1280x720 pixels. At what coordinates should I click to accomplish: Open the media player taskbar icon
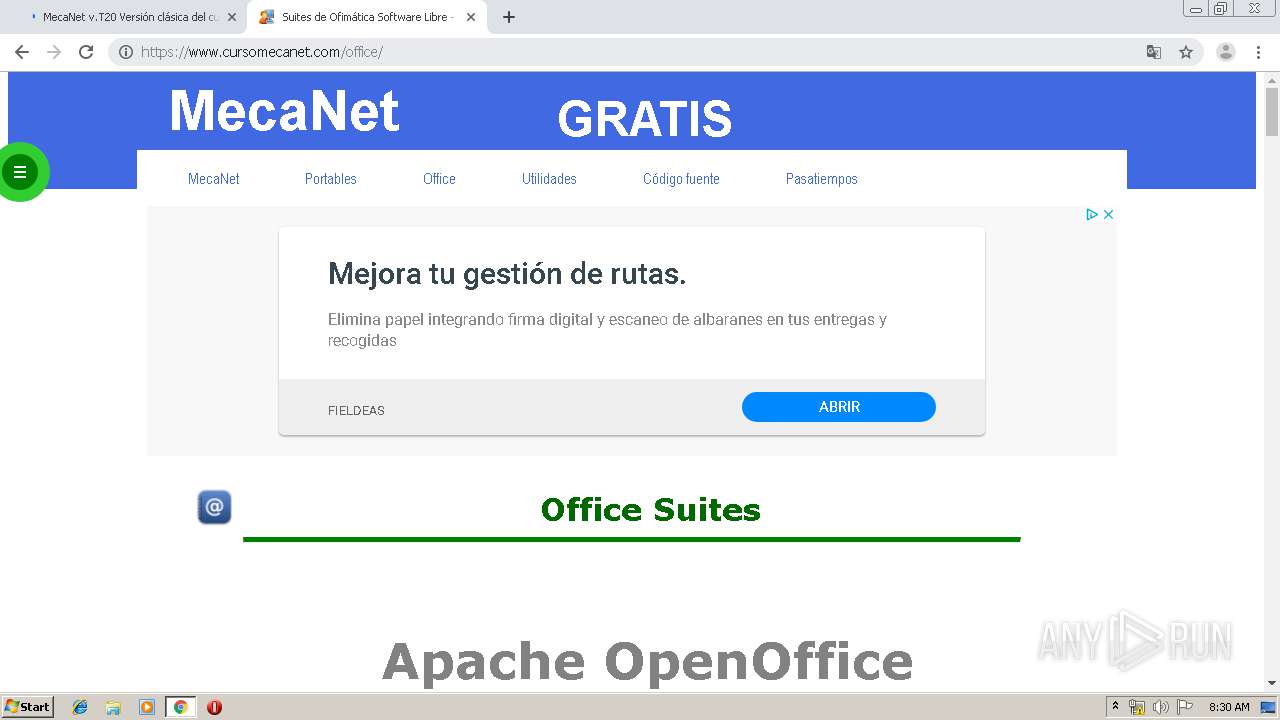click(x=147, y=707)
